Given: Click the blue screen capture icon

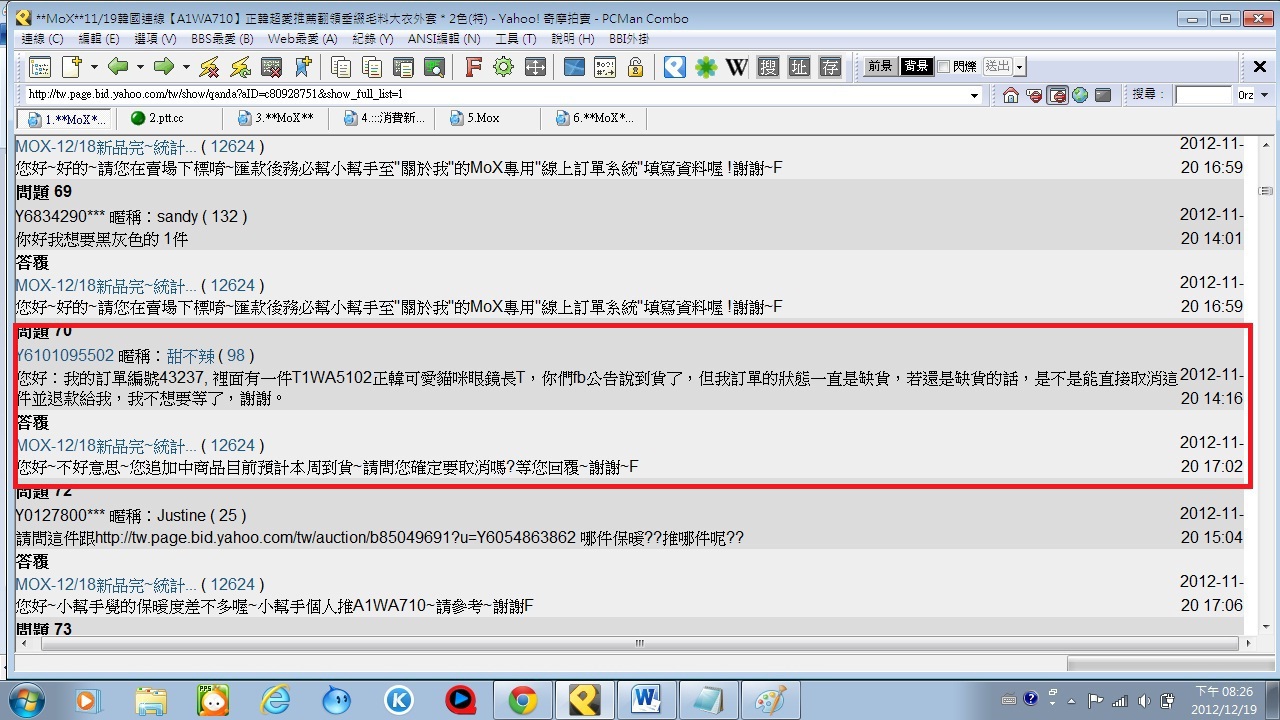Looking at the screenshot, I should pyautogui.click(x=574, y=67).
